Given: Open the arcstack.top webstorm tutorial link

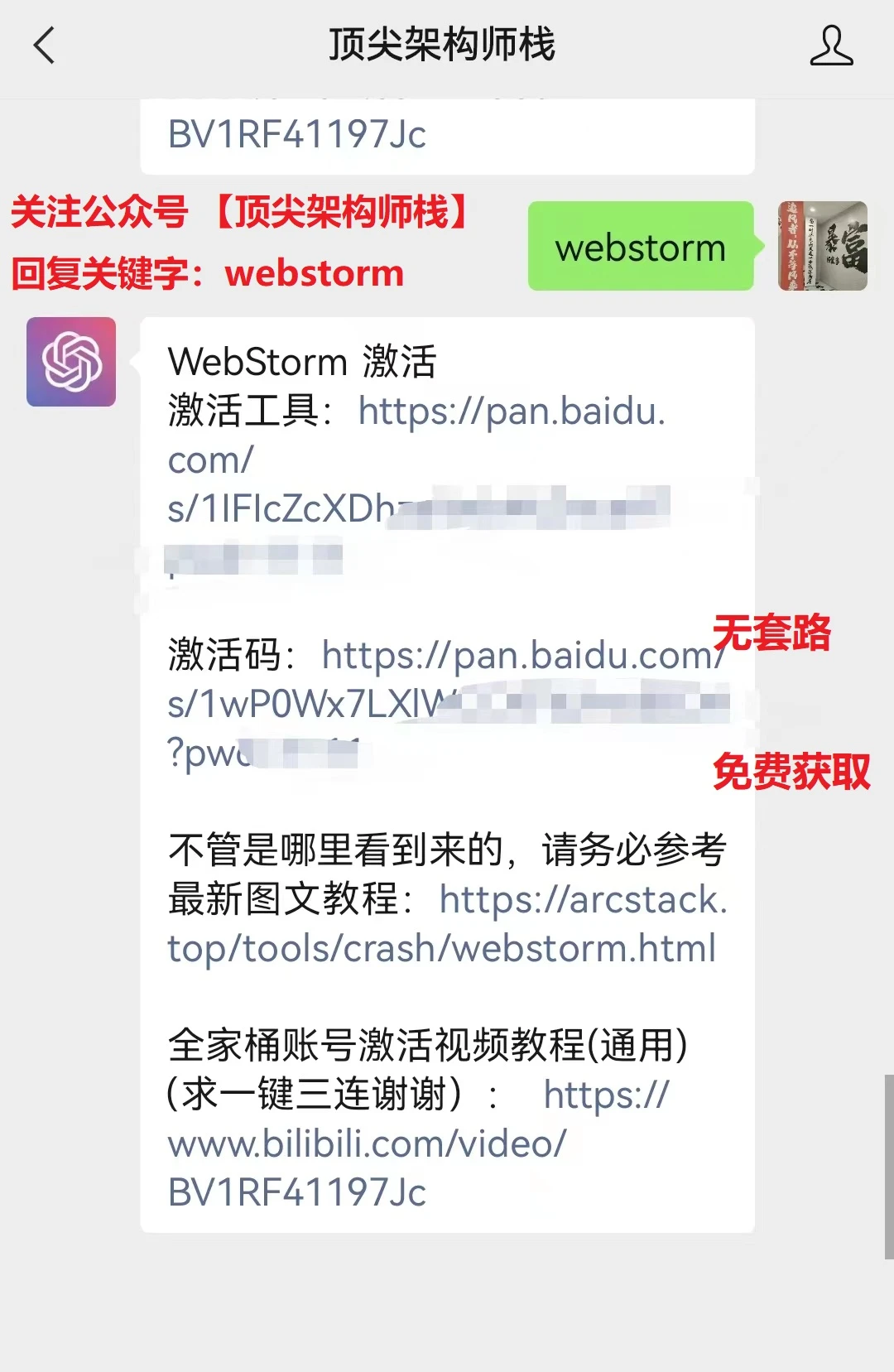Looking at the screenshot, I should point(447,923).
